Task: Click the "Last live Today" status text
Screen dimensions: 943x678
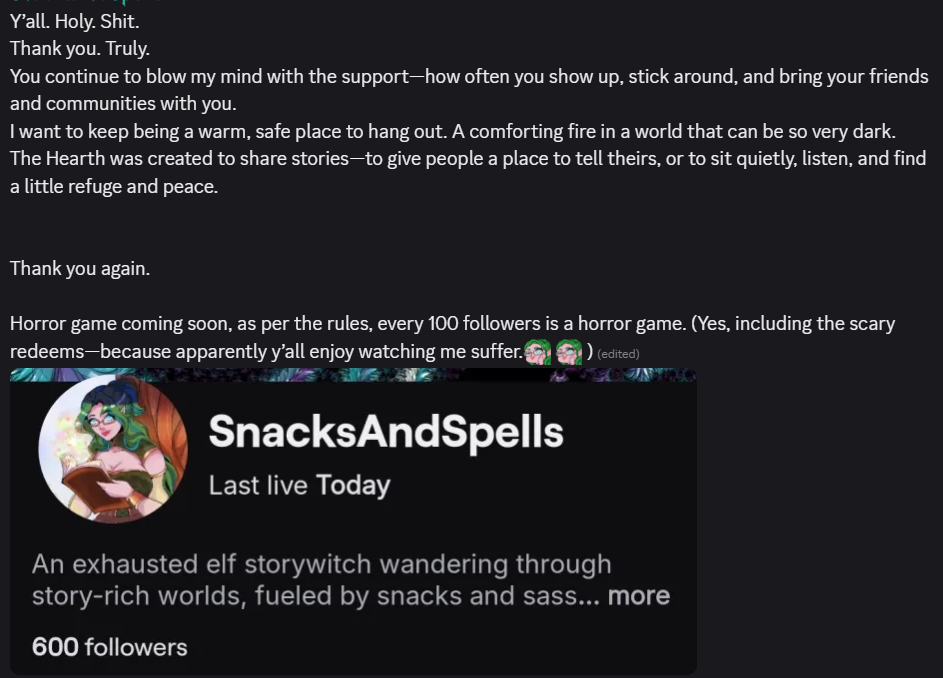Action: (299, 485)
